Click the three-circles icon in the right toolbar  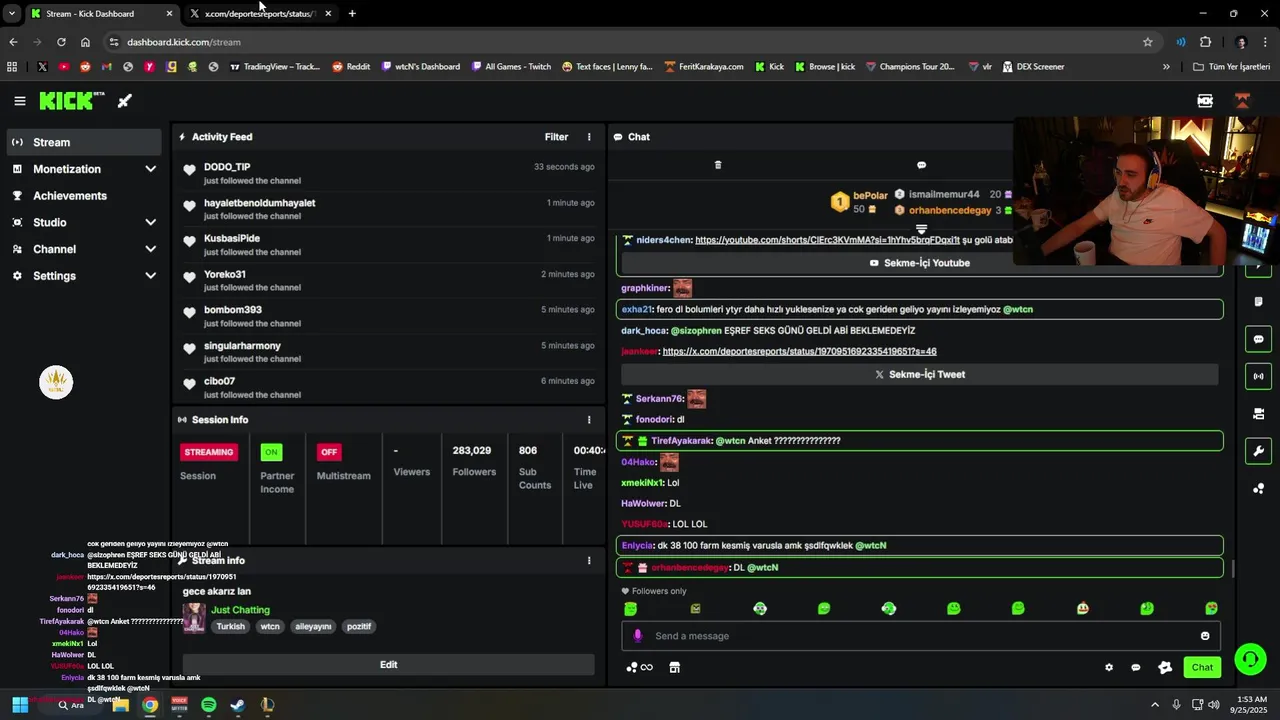click(1258, 488)
